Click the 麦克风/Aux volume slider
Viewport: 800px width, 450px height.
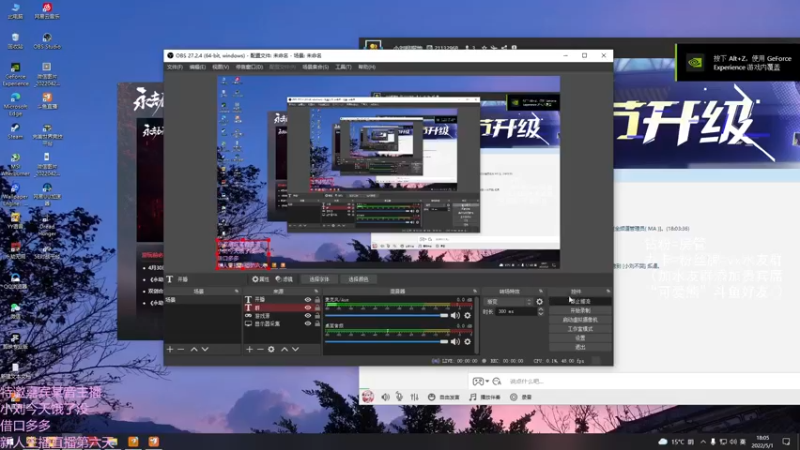coord(386,315)
